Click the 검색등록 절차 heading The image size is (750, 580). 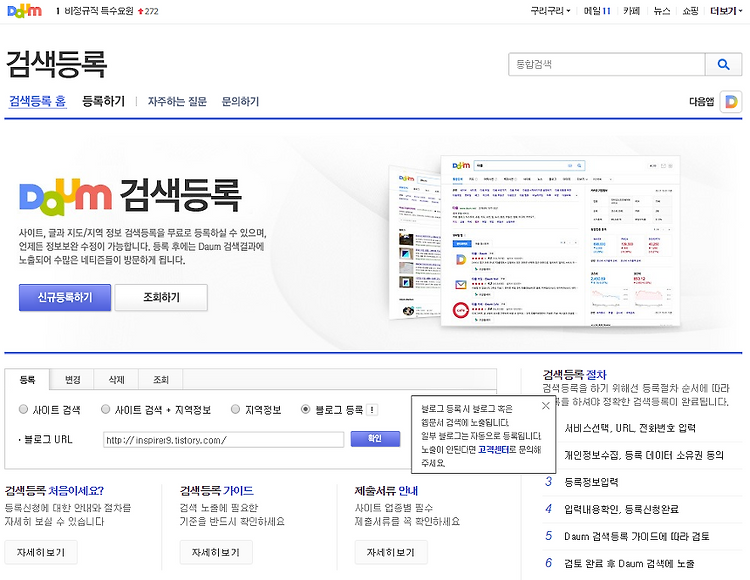(574, 374)
